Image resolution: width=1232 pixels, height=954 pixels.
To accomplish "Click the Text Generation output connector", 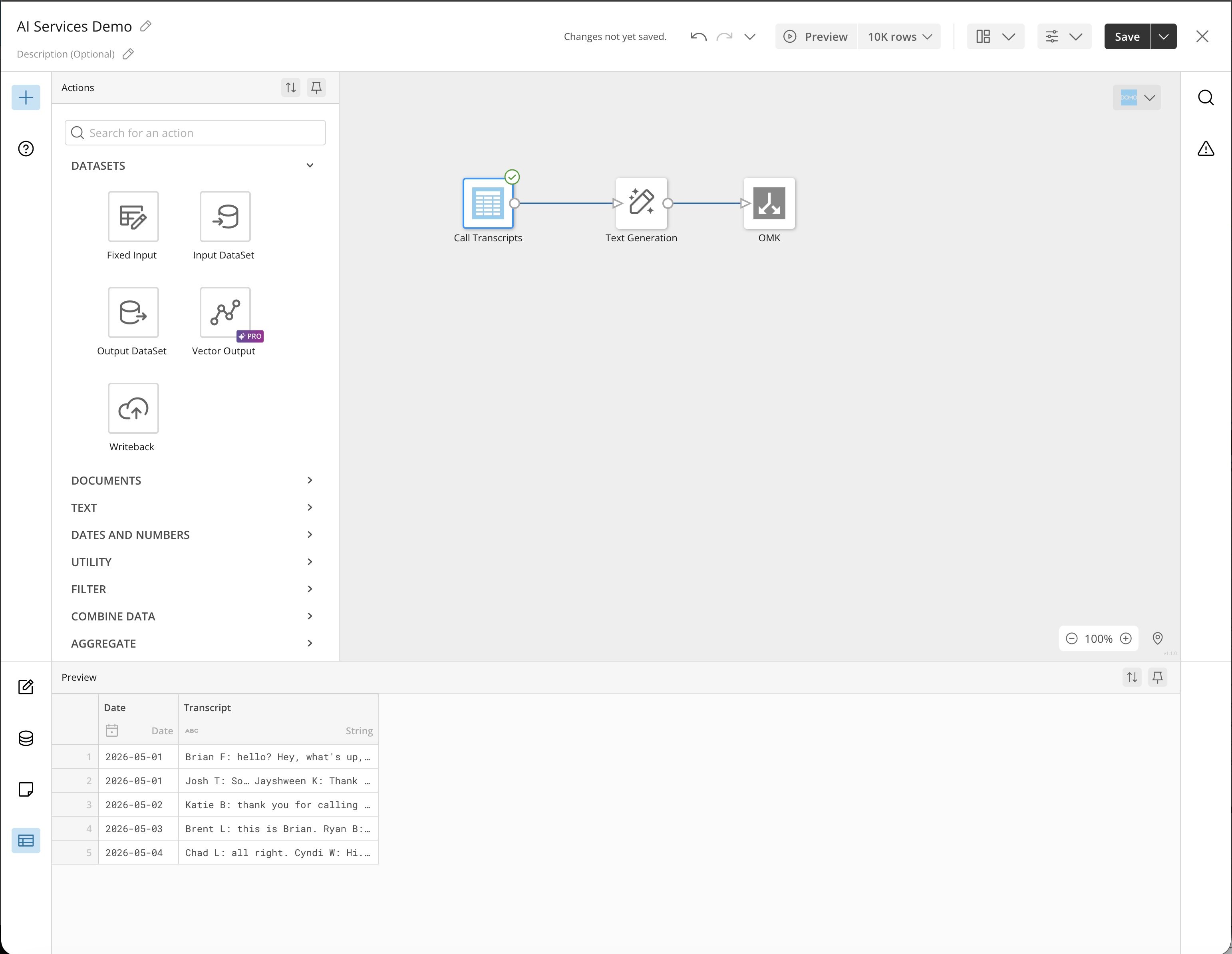I will click(x=668, y=203).
